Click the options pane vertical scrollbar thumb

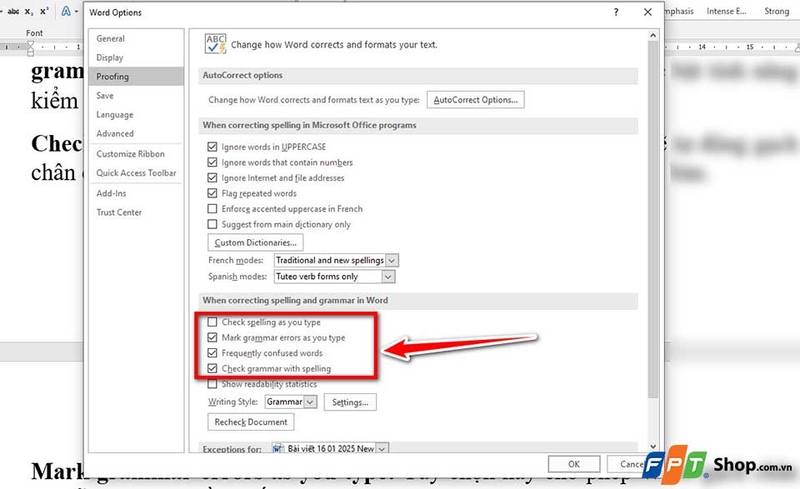click(x=653, y=219)
